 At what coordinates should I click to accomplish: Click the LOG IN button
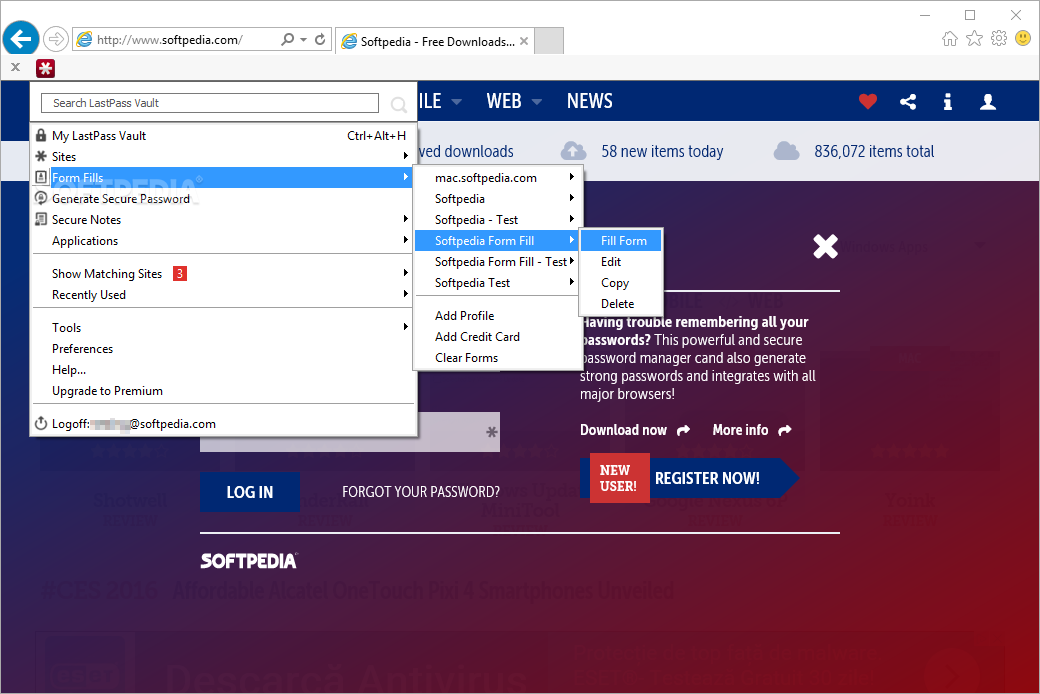pos(250,492)
